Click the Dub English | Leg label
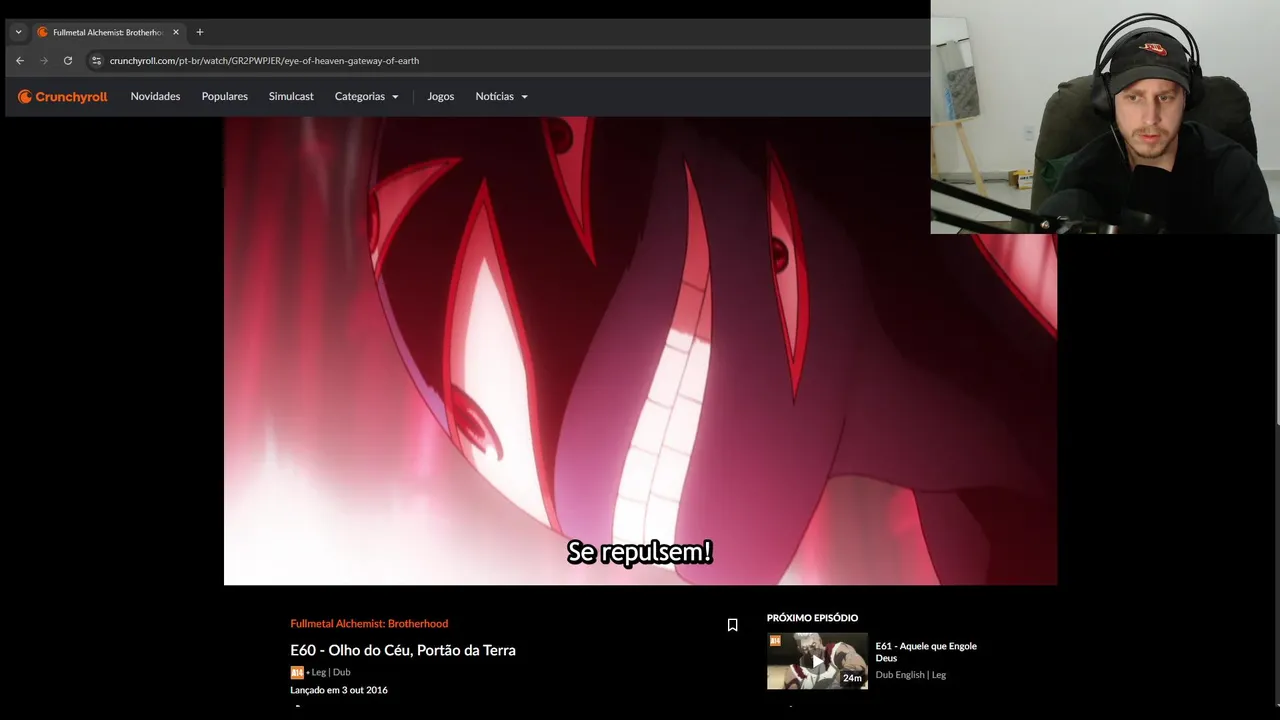1280x720 pixels. (x=910, y=675)
